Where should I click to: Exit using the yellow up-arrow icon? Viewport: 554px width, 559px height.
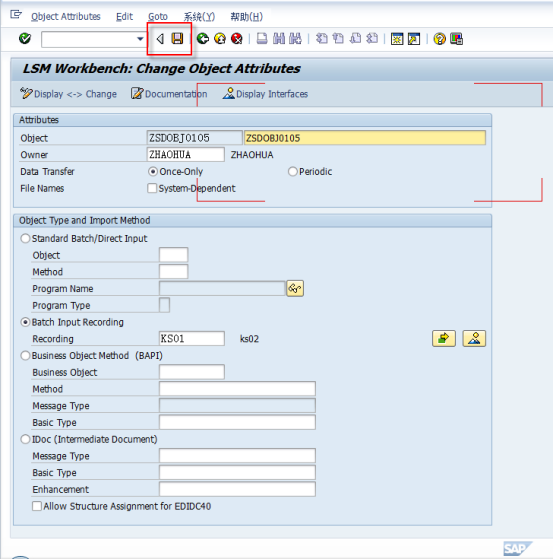point(220,39)
